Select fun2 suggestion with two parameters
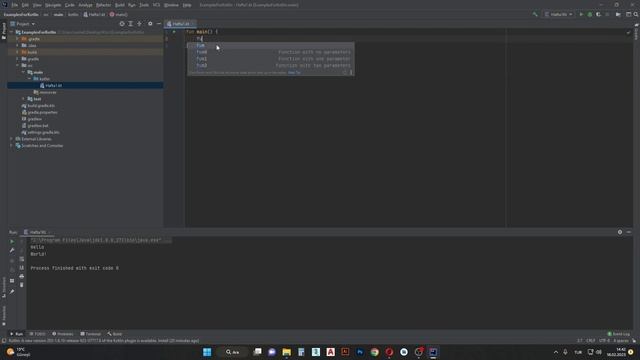 [x=271, y=65]
